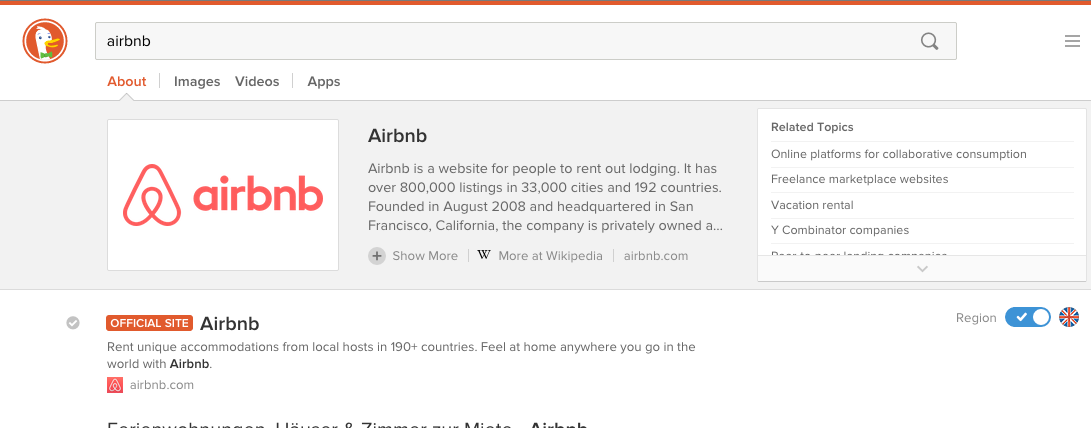This screenshot has height=428, width=1091.
Task: Click the Wikipedia W icon
Action: [x=484, y=256]
